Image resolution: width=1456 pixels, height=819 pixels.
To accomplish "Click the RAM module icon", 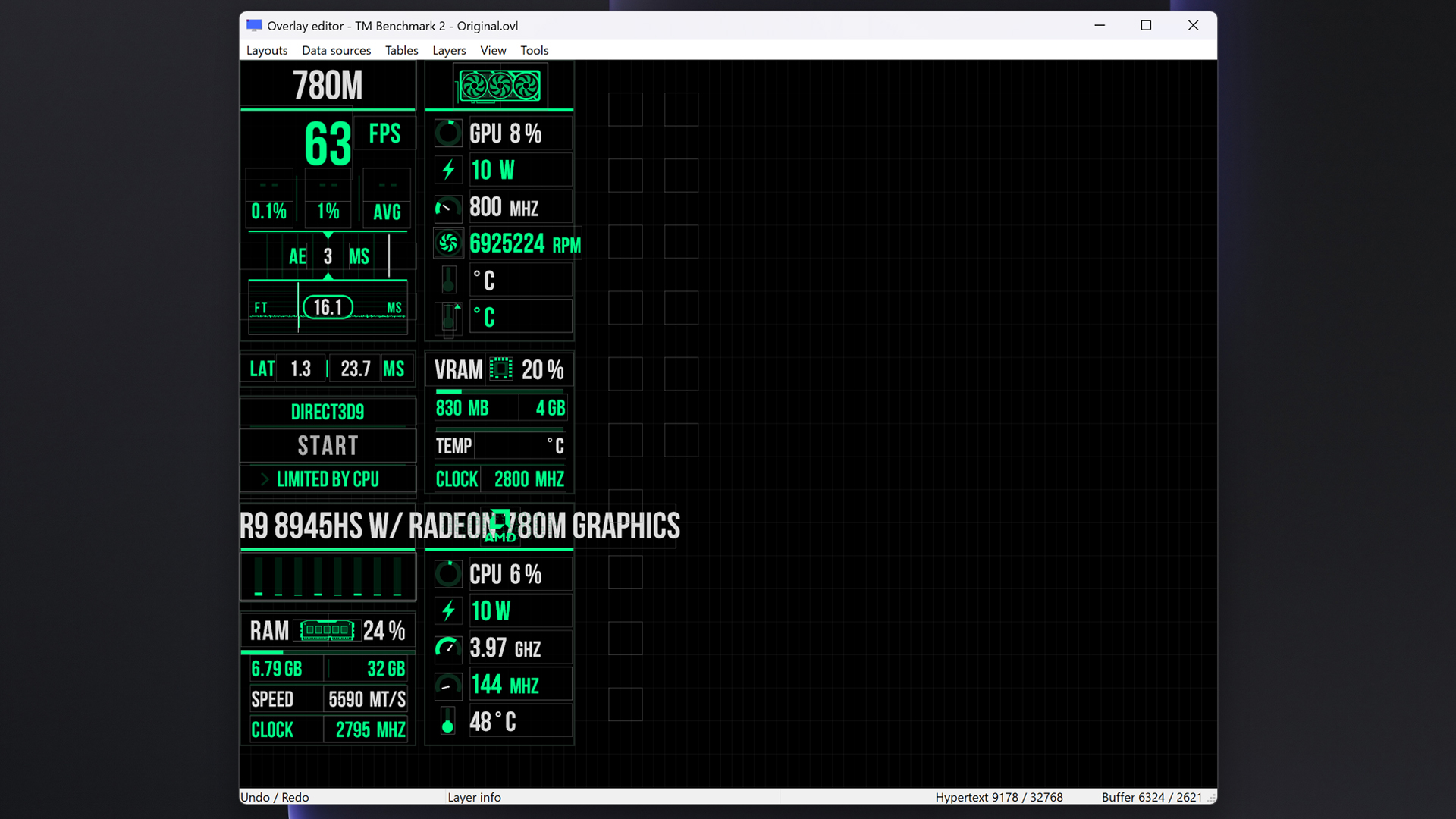I will pos(327,630).
